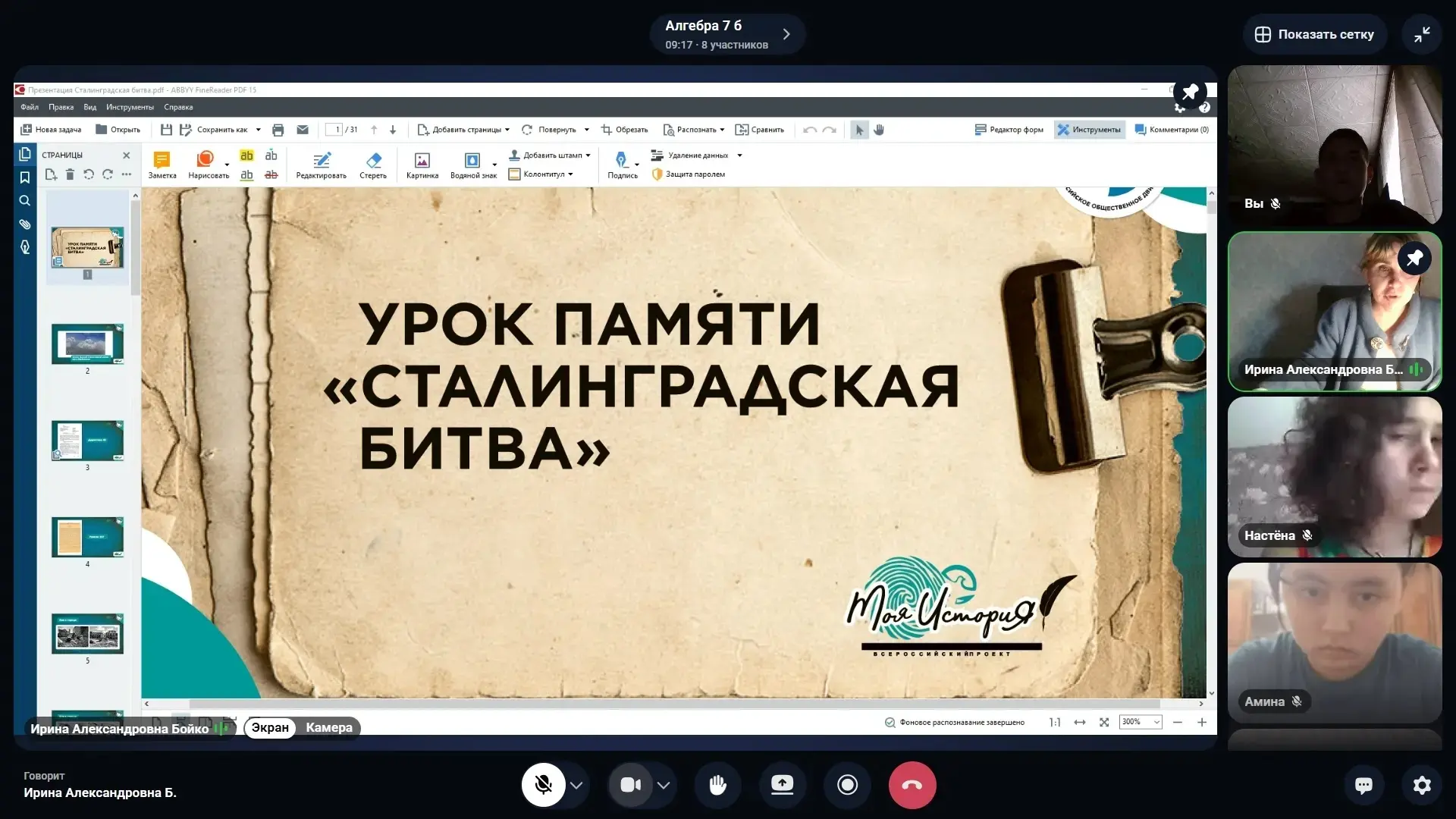Unmute your microphone

[543, 785]
